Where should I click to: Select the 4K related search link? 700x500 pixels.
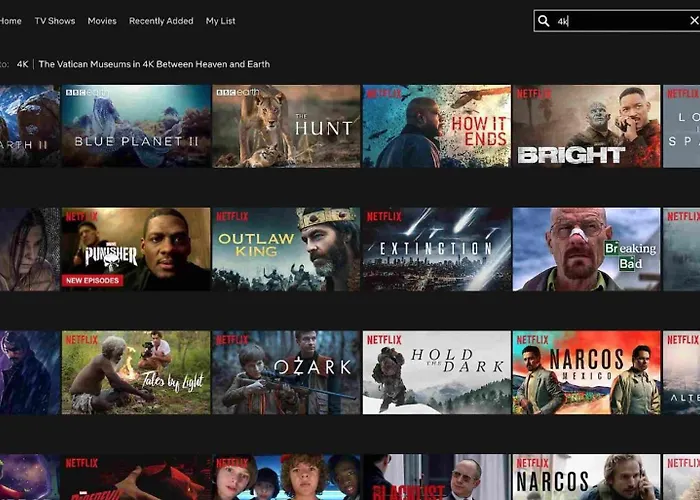22,64
